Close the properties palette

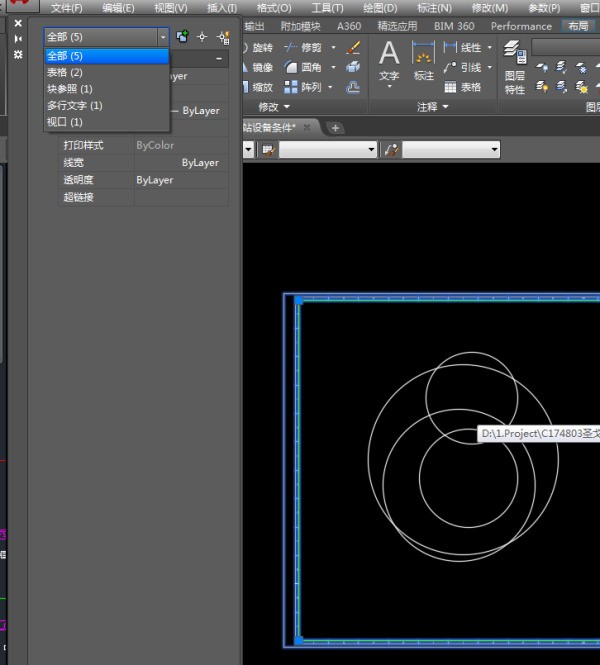point(18,22)
